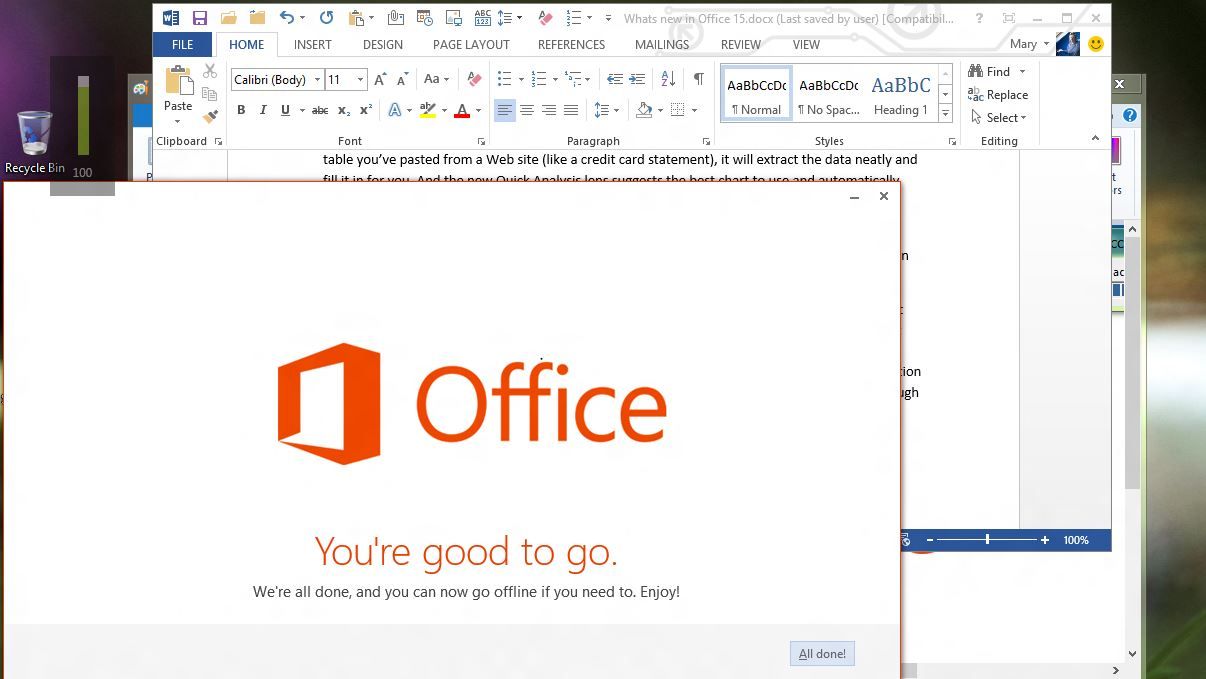Open the Font size dropdown
The image size is (1206, 679).
359,79
